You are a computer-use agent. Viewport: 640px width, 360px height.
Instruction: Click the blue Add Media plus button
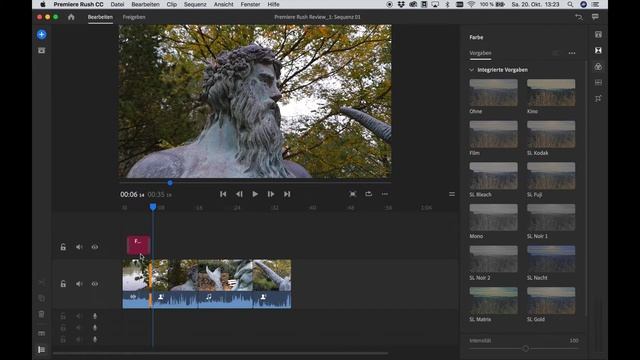pyautogui.click(x=42, y=35)
